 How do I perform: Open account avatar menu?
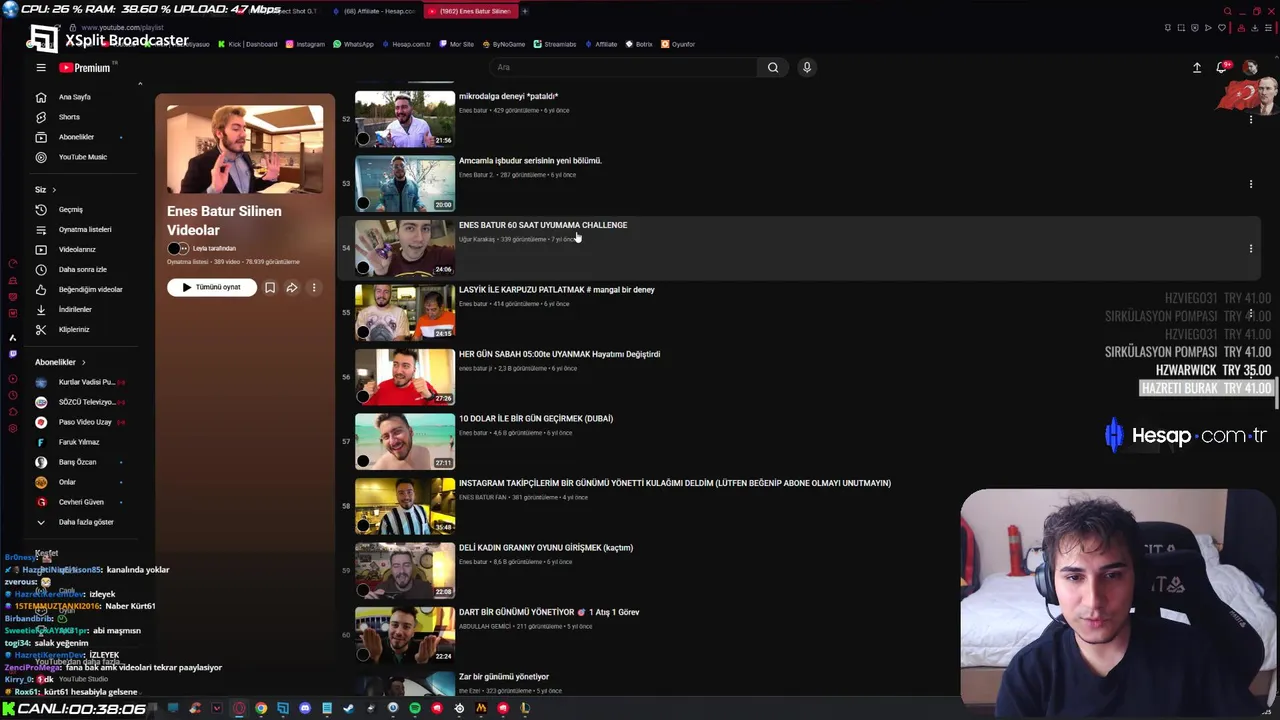[1250, 68]
